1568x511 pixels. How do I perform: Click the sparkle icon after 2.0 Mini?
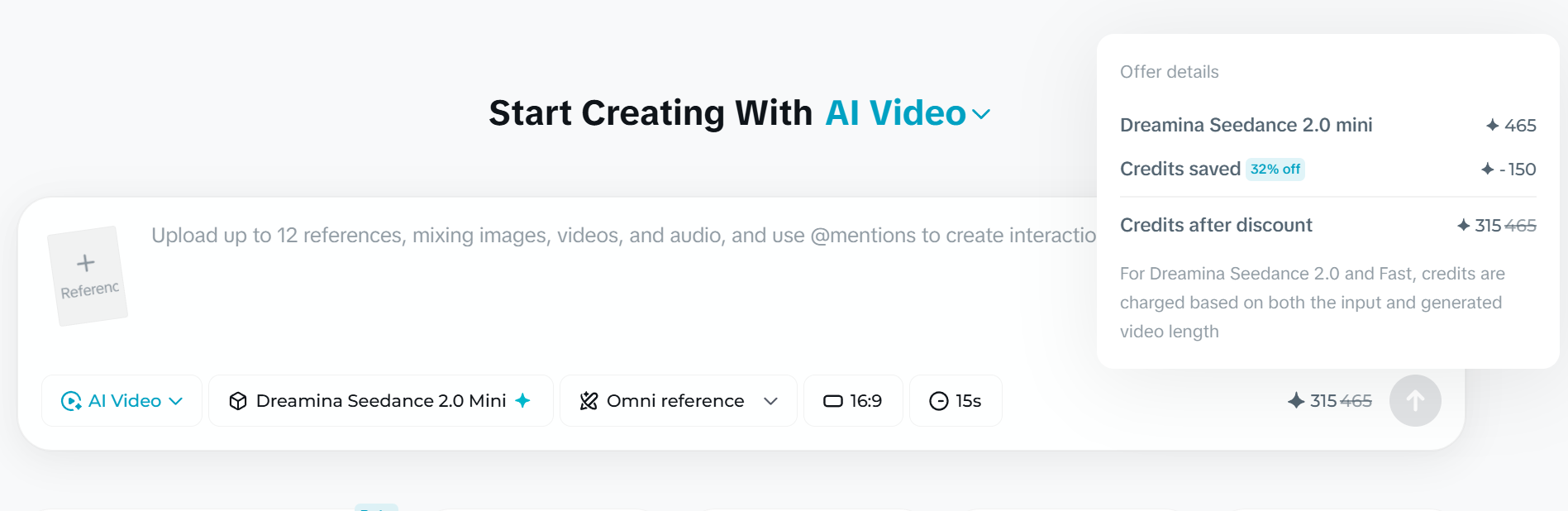coord(522,400)
